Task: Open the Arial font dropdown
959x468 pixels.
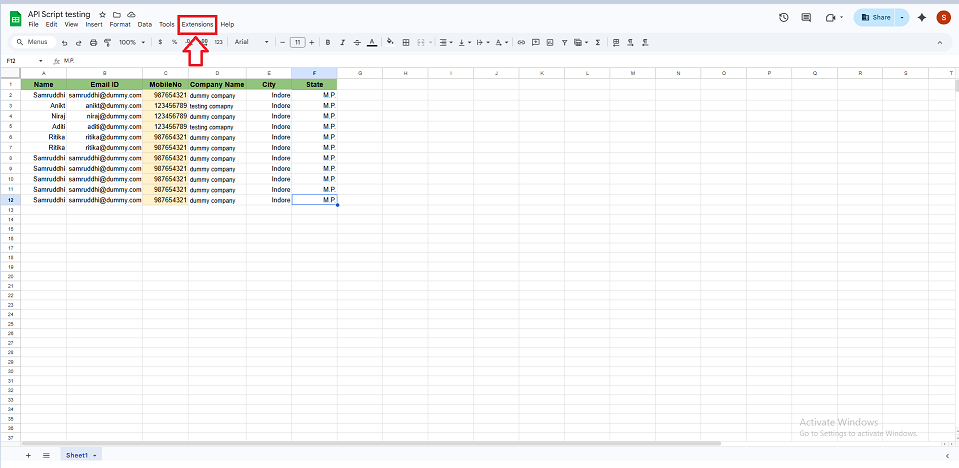Action: pyautogui.click(x=251, y=42)
